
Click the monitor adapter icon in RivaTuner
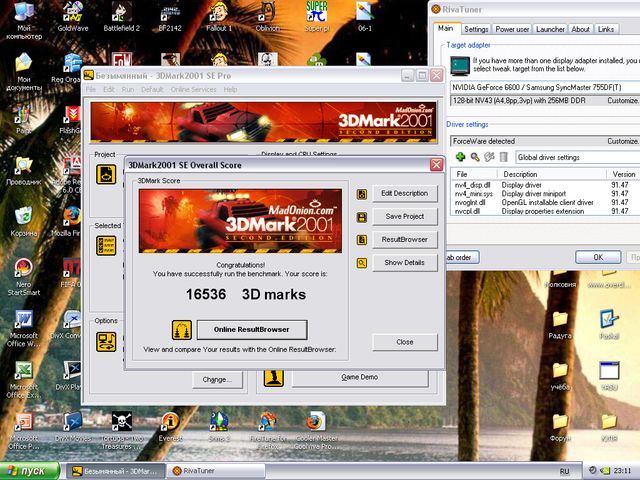point(460,66)
